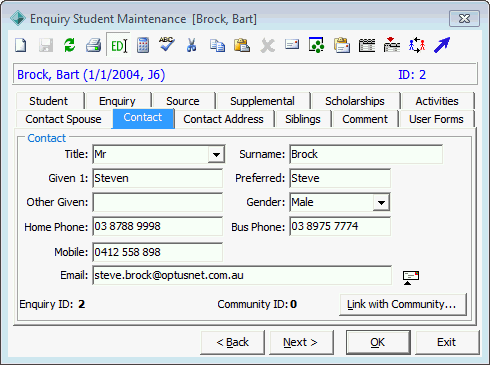490x365 pixels.
Task: Click the Paste clipboard icon
Action: 242,45
